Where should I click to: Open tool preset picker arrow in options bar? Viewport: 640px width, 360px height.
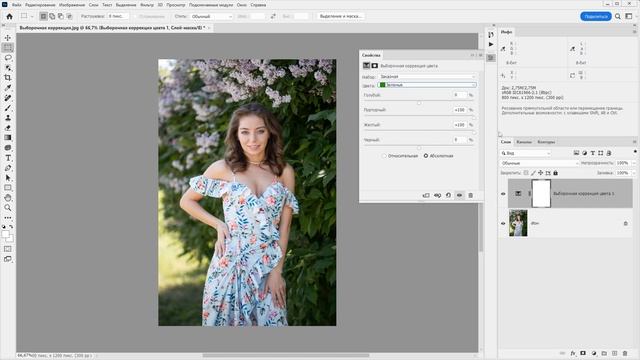click(x=32, y=16)
